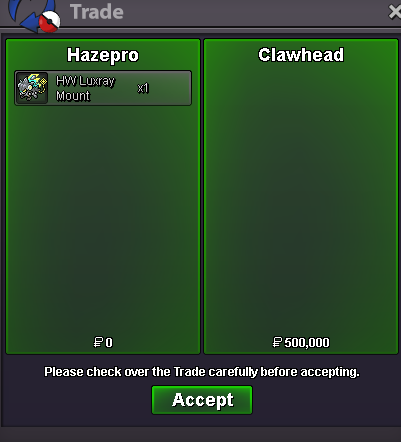401x442 pixels.
Task: Click the Hazepro player name header
Action: pos(103,55)
